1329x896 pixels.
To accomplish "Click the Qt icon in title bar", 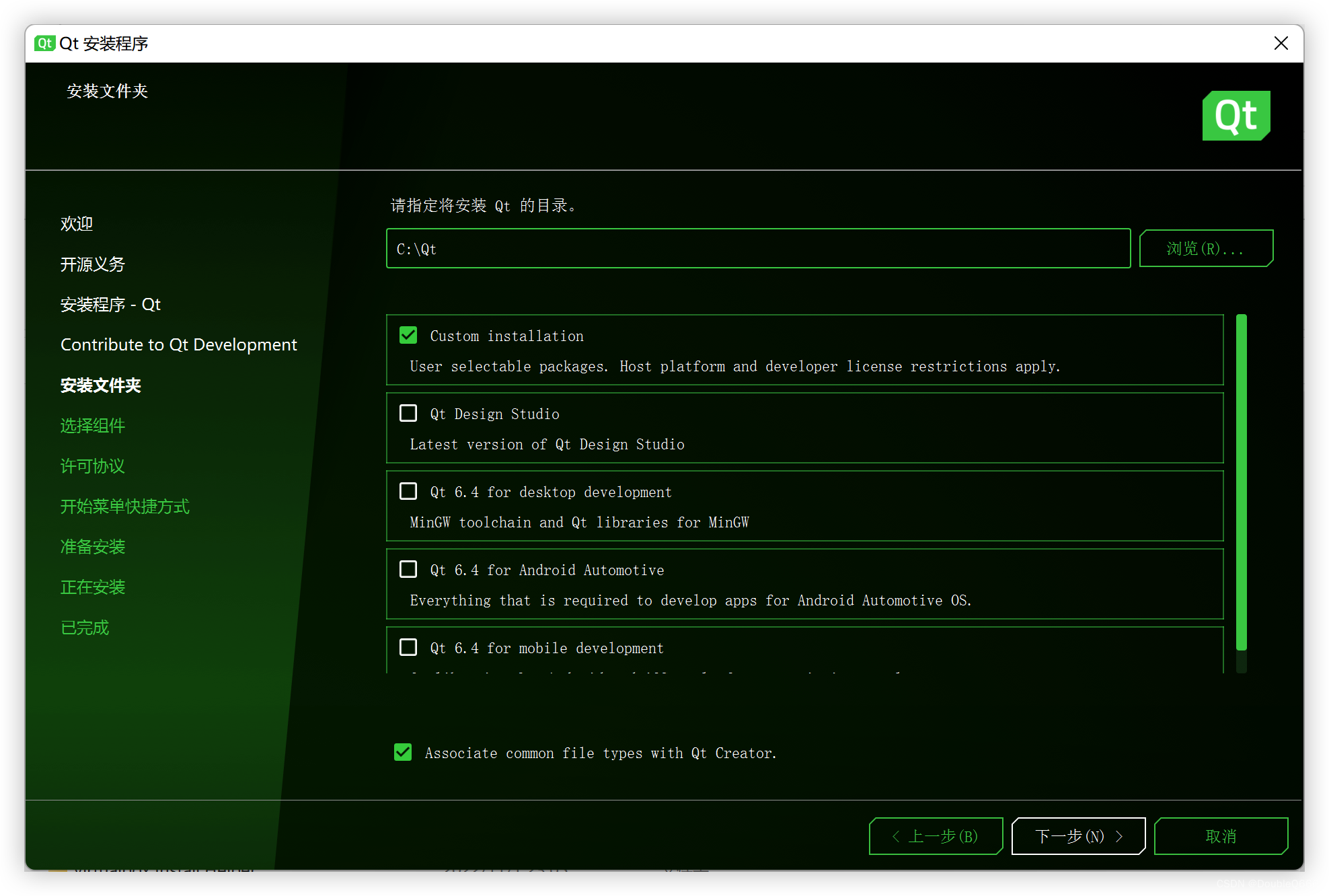I will click(44, 44).
